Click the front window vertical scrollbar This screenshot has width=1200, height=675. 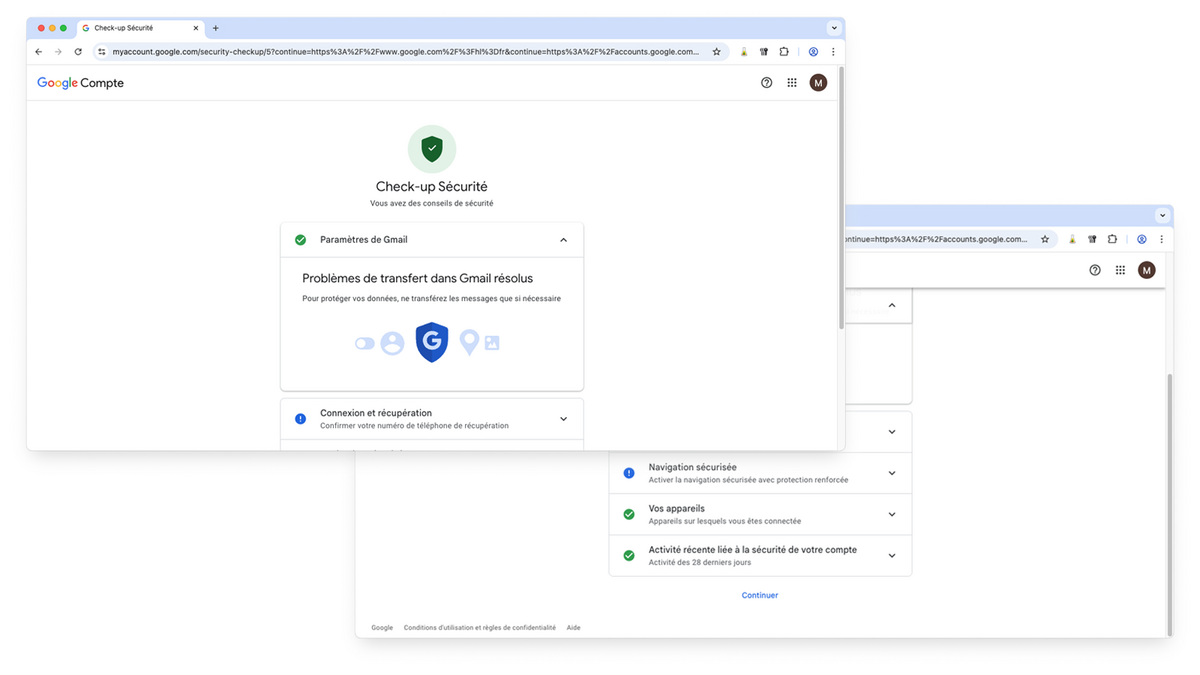[x=841, y=198]
